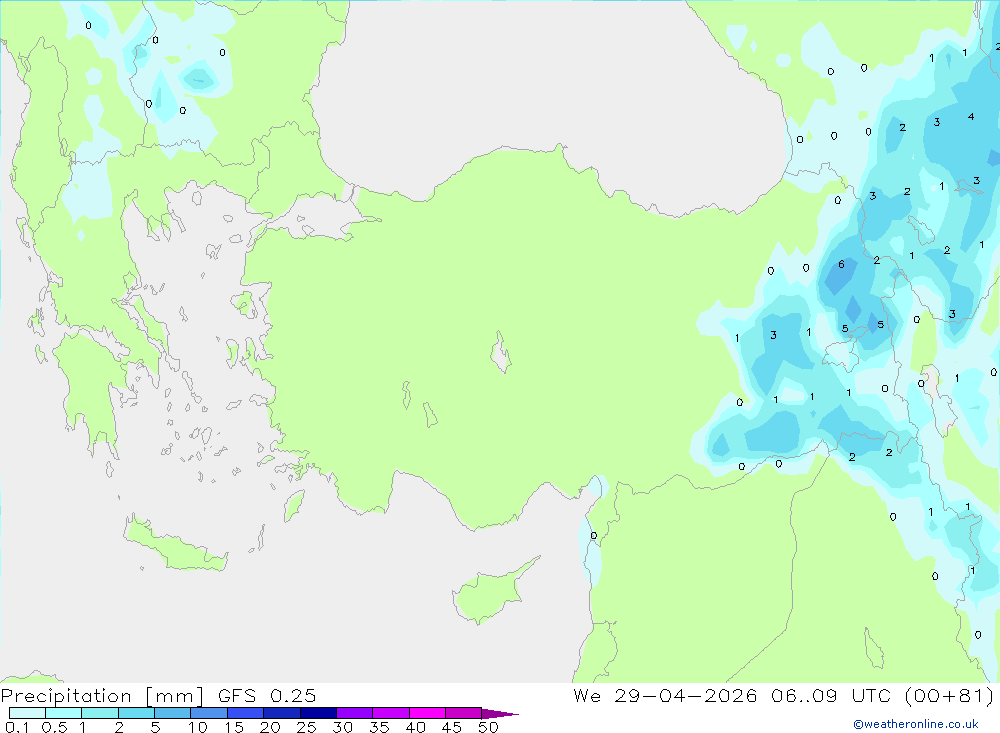Click the 35–40 mm violet legend swatch
1000x733 pixels.
coord(391,713)
